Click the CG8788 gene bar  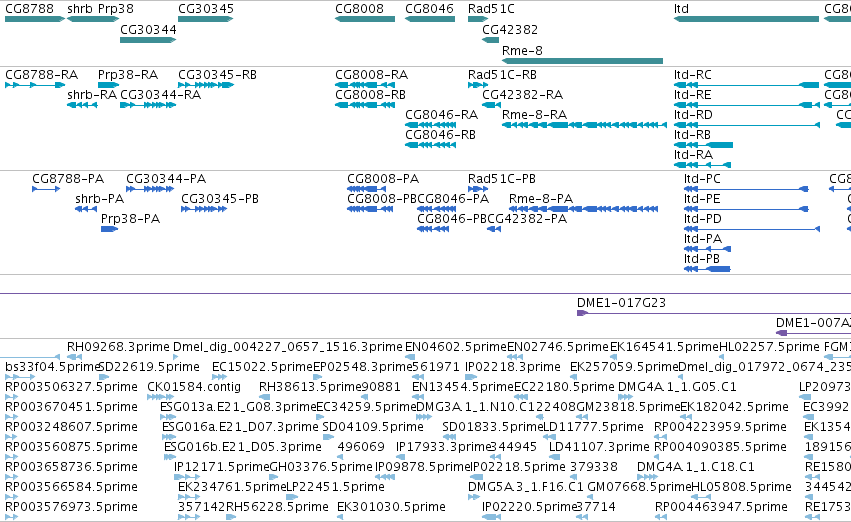click(35, 19)
